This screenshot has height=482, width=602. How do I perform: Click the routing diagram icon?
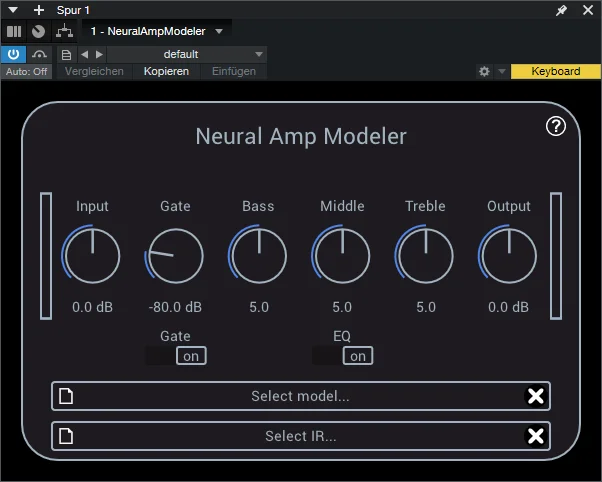pyautogui.click(x=64, y=31)
